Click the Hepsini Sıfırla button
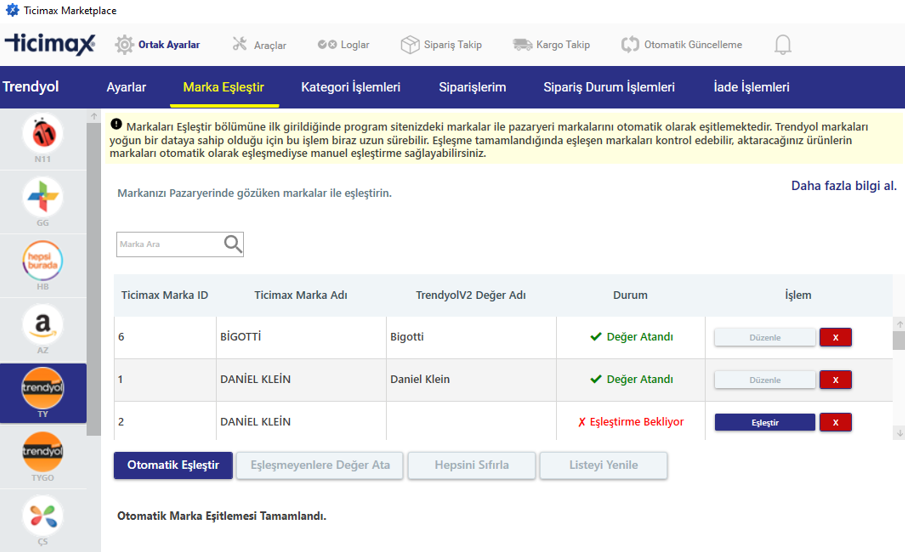 pos(472,465)
